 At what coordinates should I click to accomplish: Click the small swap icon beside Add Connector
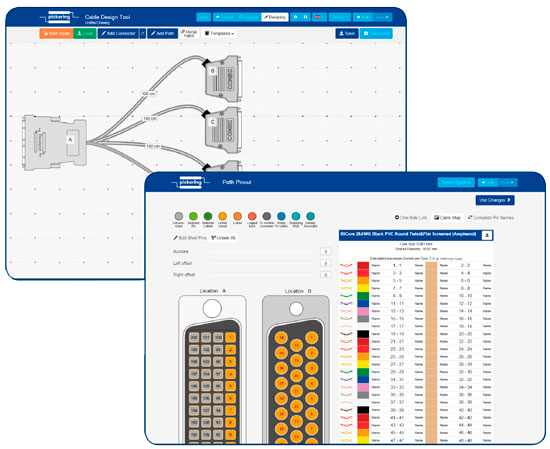[x=142, y=34]
